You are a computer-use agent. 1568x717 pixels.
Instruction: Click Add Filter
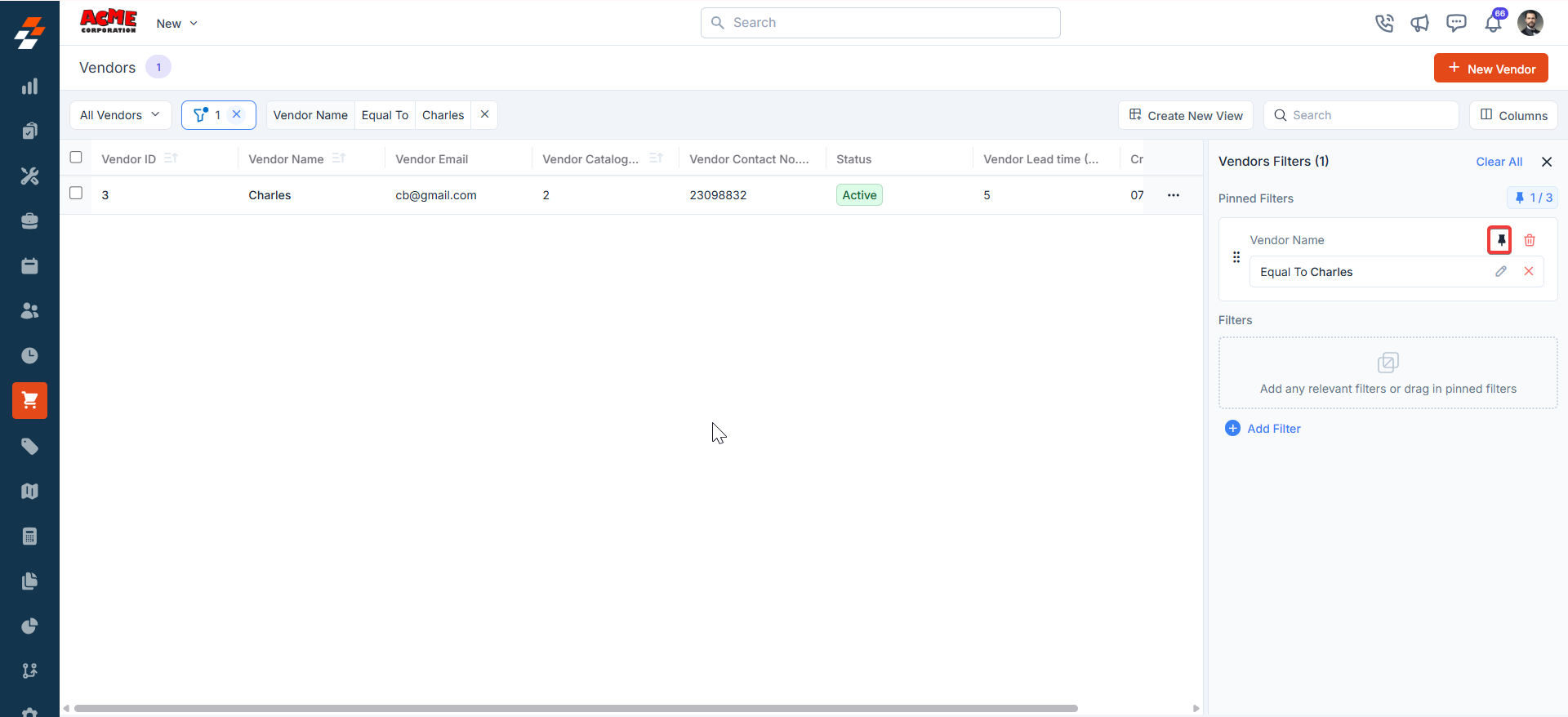pyautogui.click(x=1263, y=429)
